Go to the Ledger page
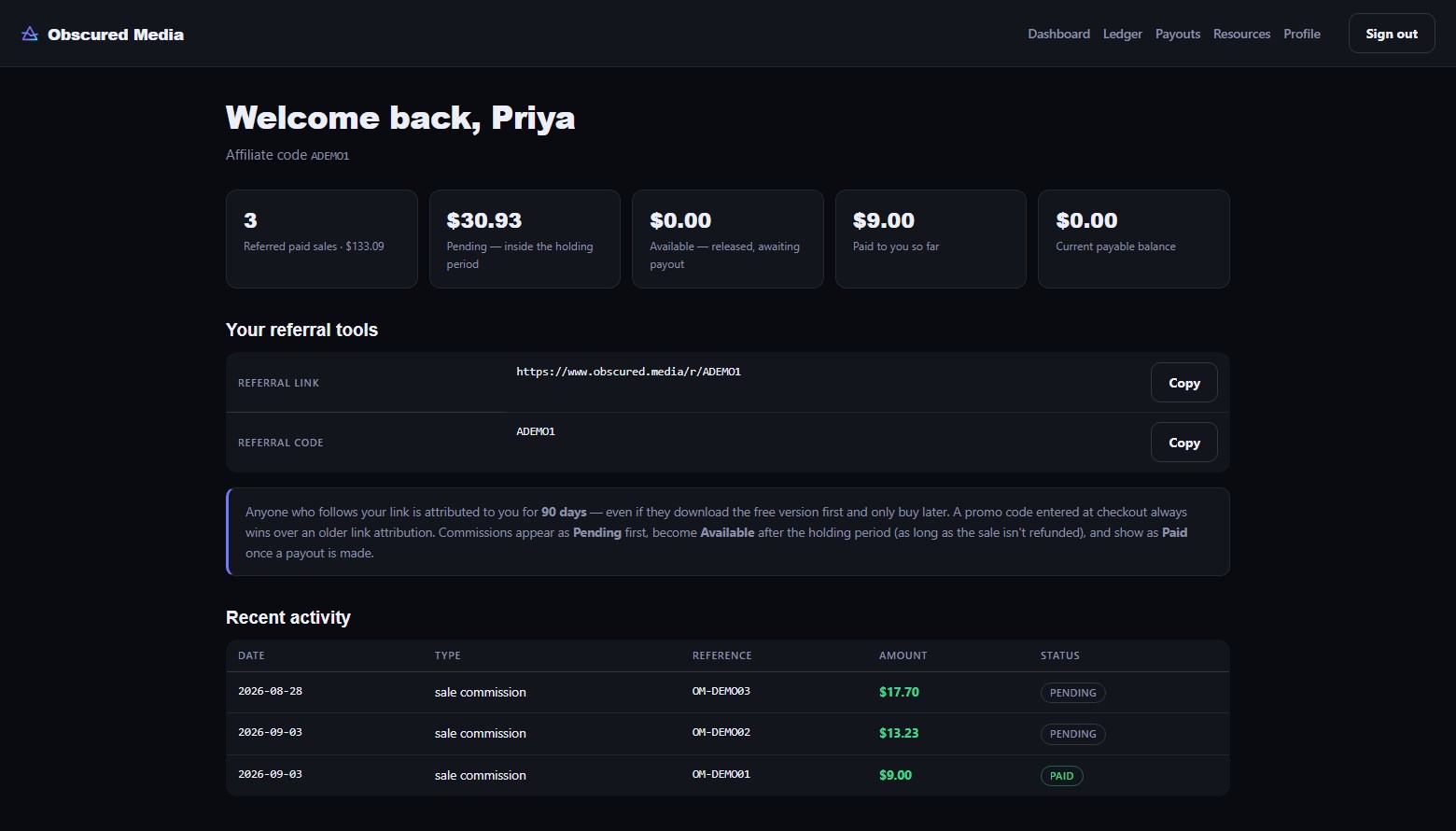This screenshot has height=831, width=1456. (x=1122, y=34)
